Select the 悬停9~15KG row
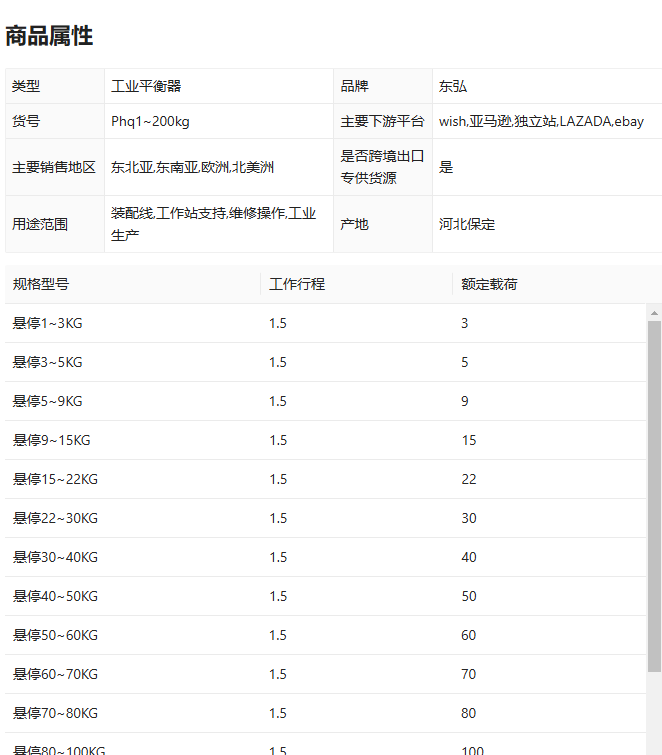The image size is (662, 755). coord(325,440)
